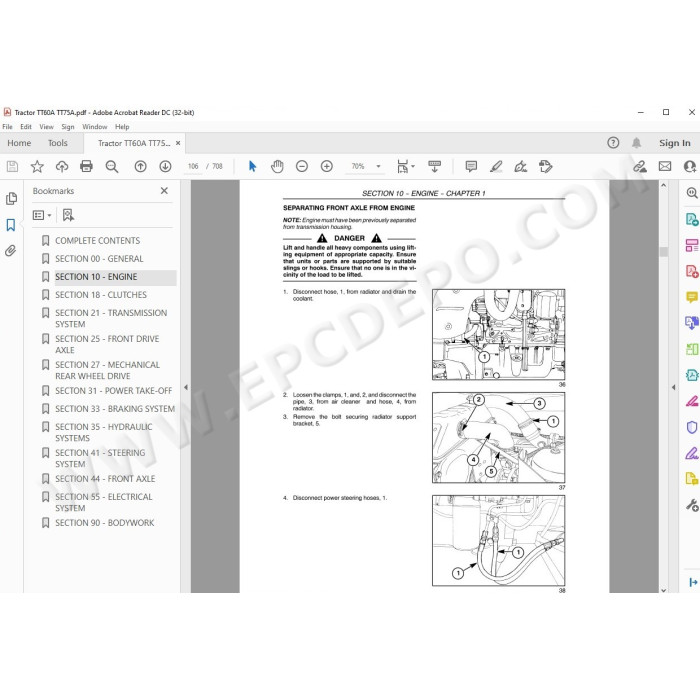Open the fit page options icon
The height and width of the screenshot is (700, 700).
(405, 167)
